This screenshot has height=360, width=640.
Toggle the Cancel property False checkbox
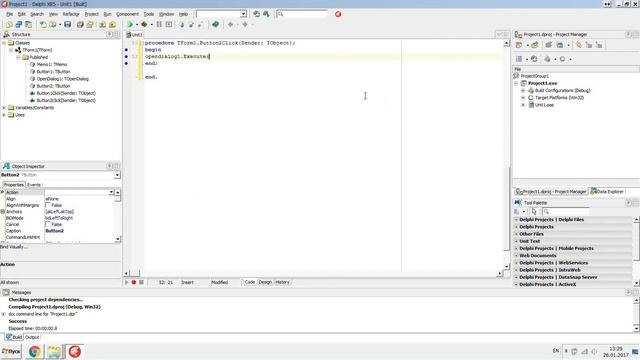coord(48,224)
